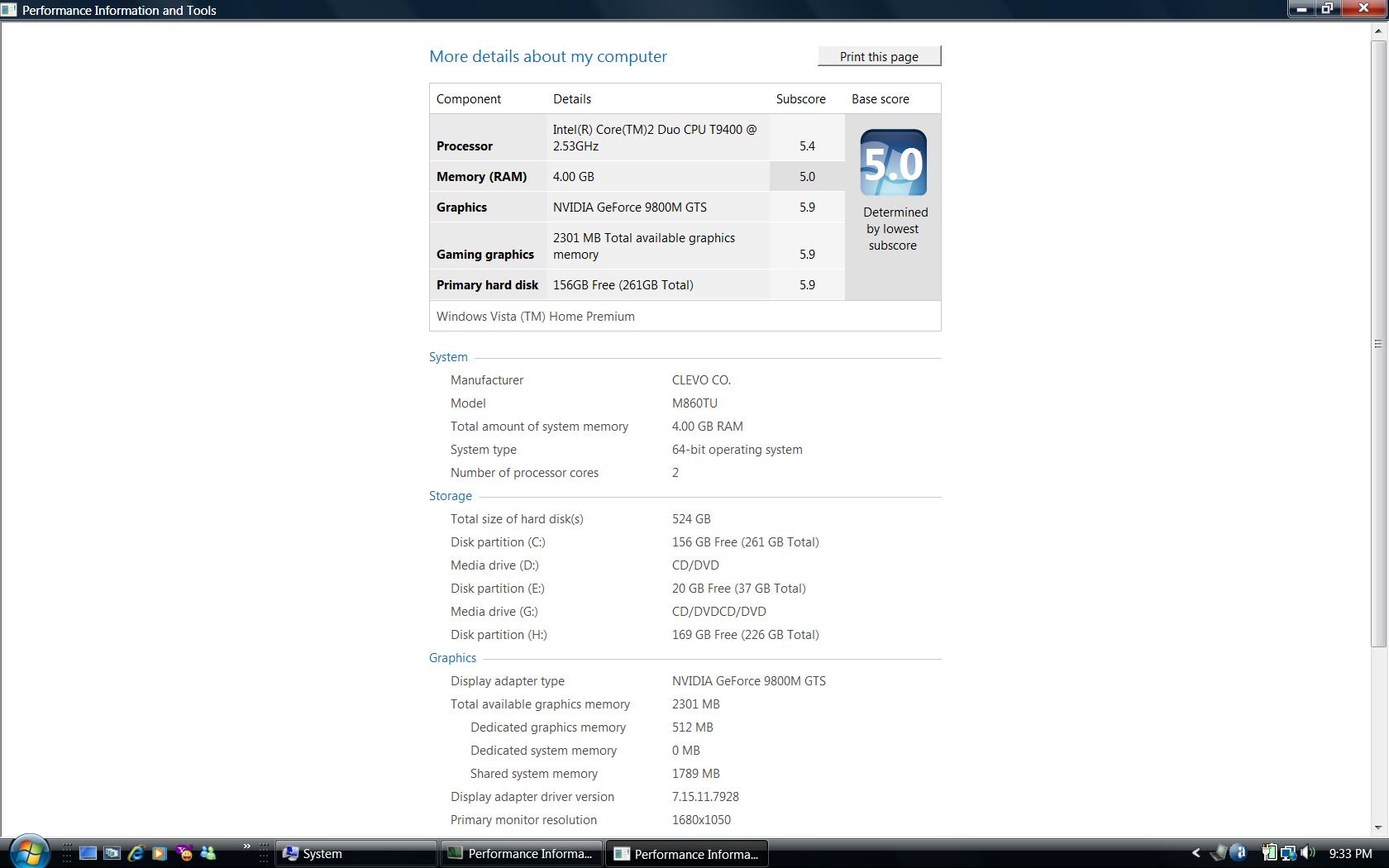Select the Gaming graphics row label

click(485, 255)
